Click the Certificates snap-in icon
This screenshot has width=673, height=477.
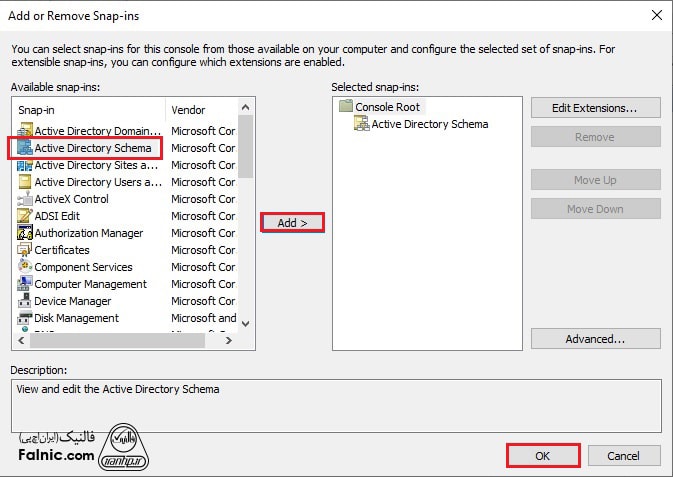(x=25, y=250)
